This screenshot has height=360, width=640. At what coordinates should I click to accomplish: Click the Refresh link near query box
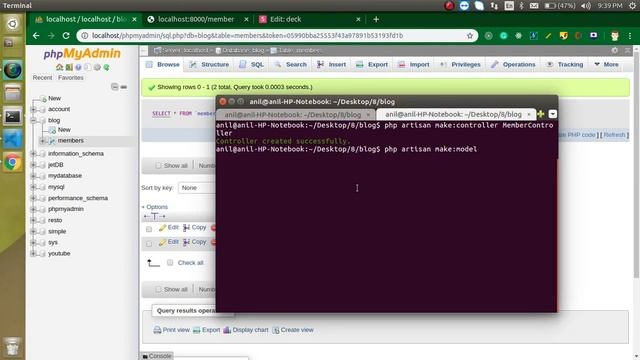pos(614,135)
